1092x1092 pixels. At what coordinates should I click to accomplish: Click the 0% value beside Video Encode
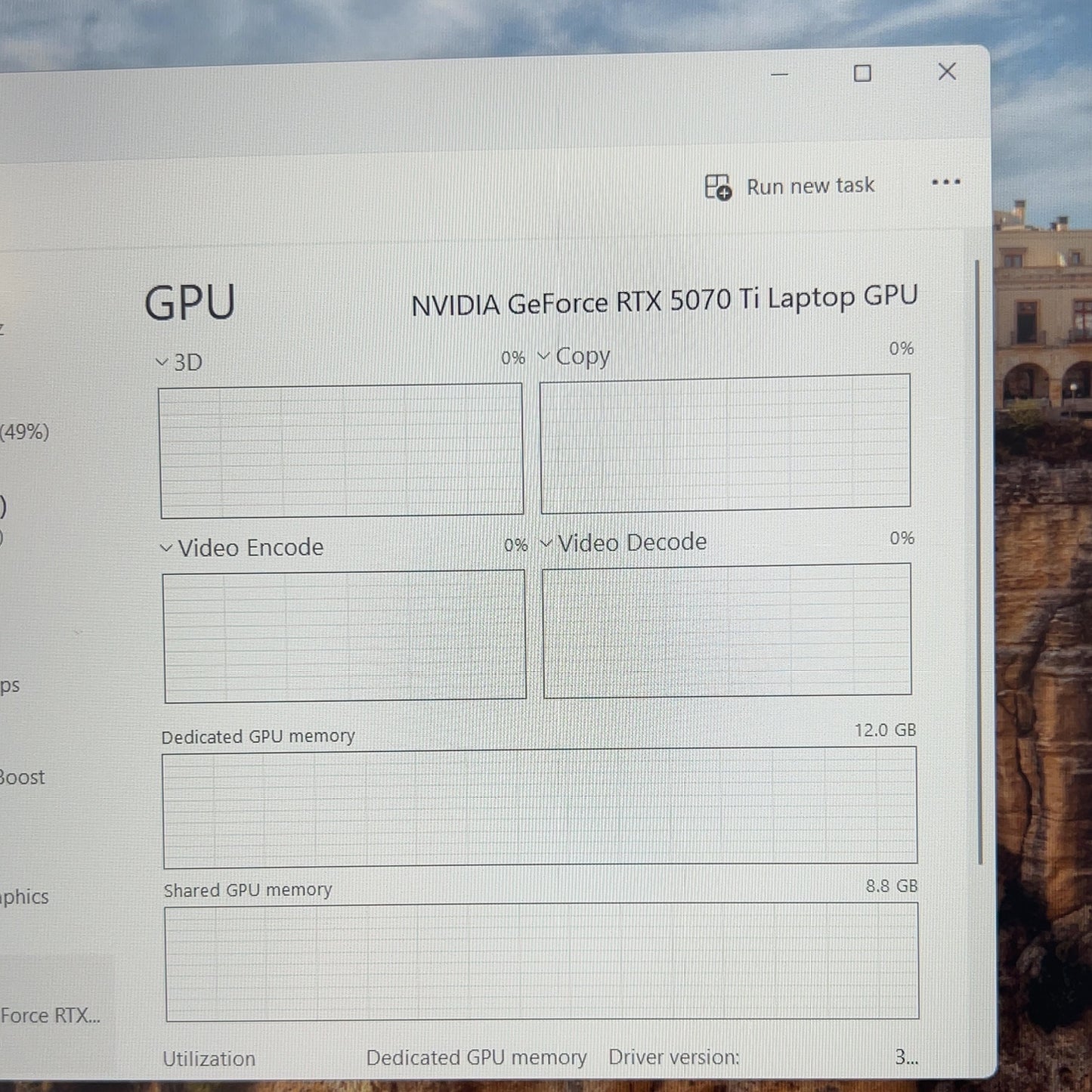click(516, 545)
